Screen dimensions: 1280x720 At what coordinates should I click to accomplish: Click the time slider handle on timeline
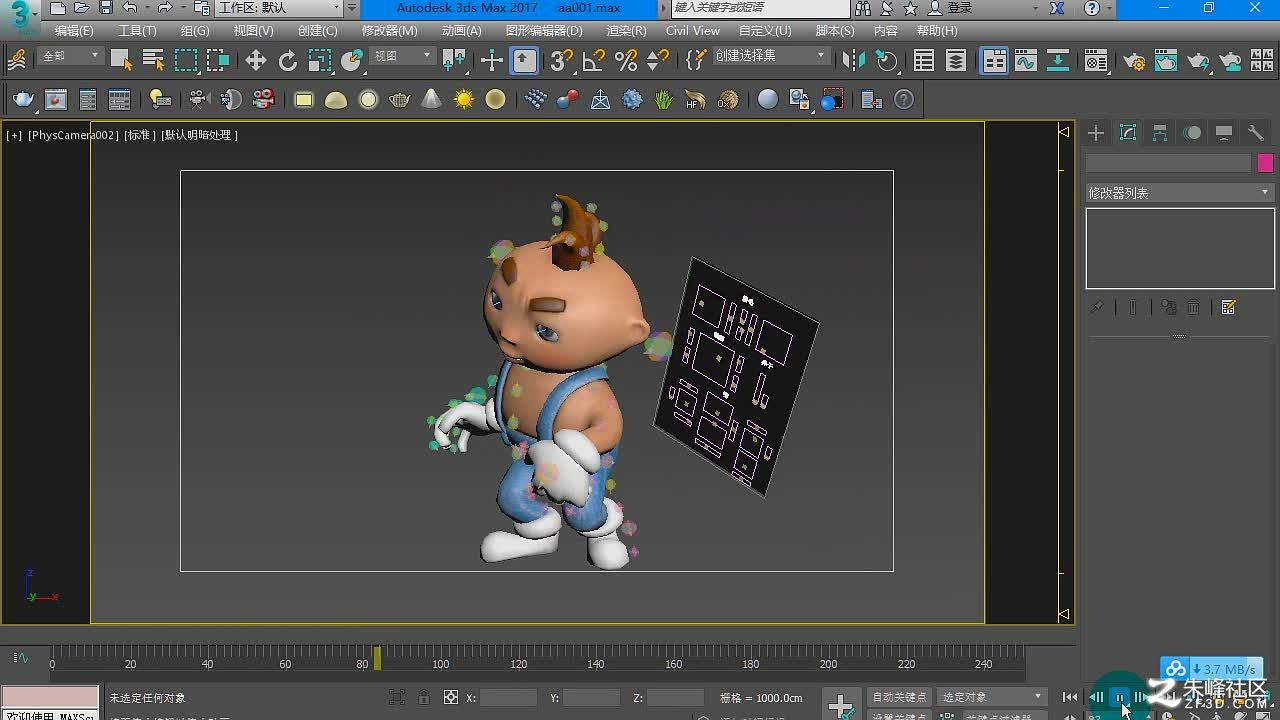[x=377, y=658]
